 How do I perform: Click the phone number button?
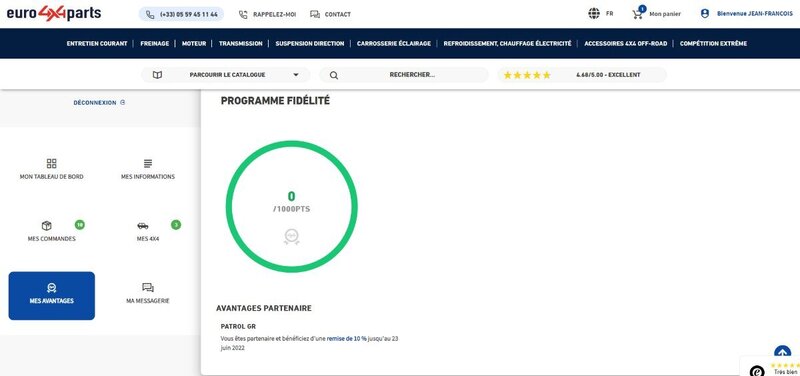coord(182,14)
